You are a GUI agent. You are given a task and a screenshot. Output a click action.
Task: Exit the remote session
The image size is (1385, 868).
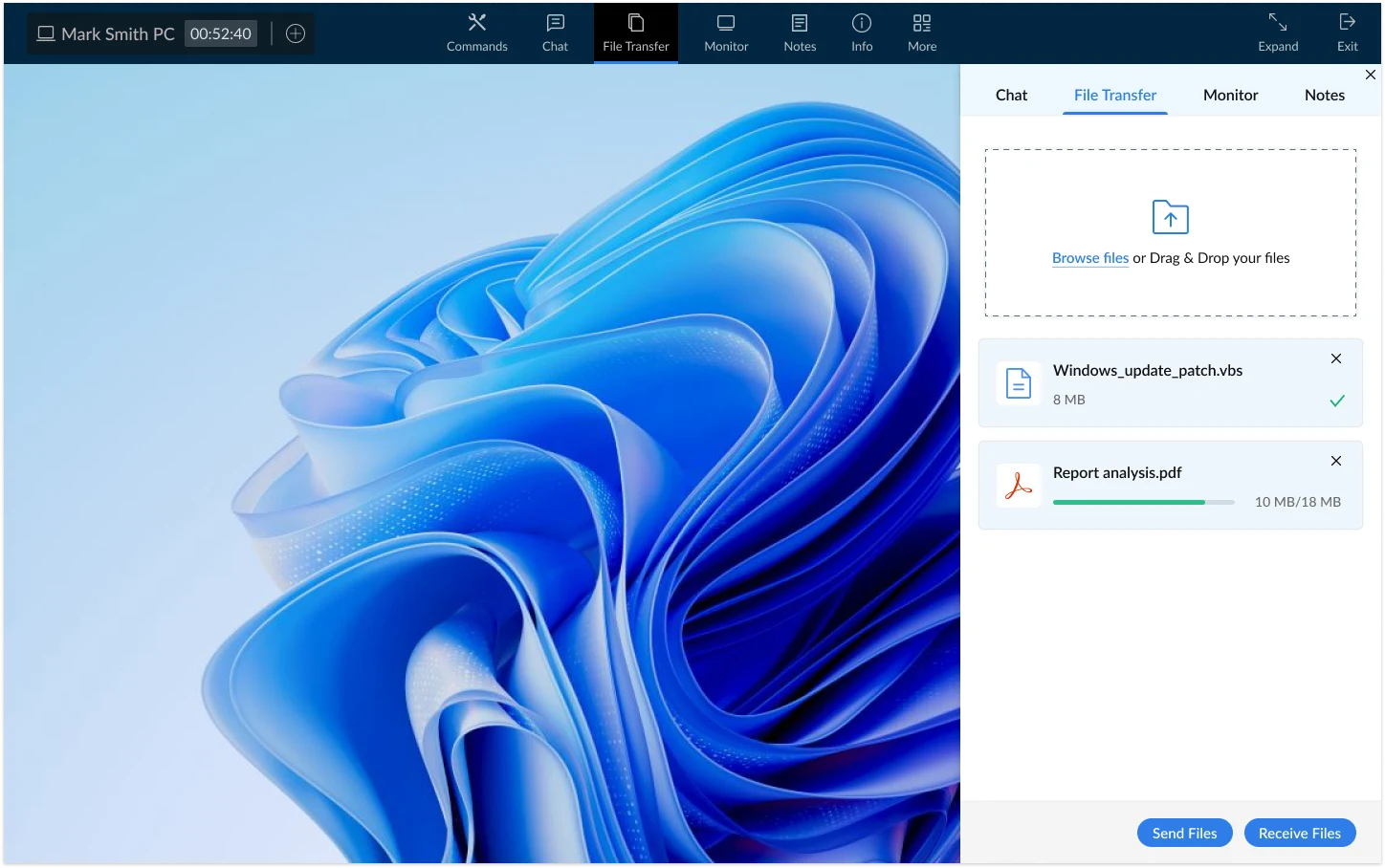pyautogui.click(x=1347, y=33)
